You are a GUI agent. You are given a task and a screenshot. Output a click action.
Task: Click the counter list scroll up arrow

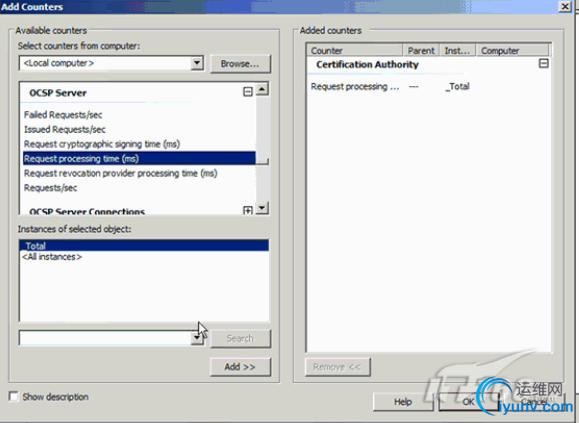tap(262, 89)
